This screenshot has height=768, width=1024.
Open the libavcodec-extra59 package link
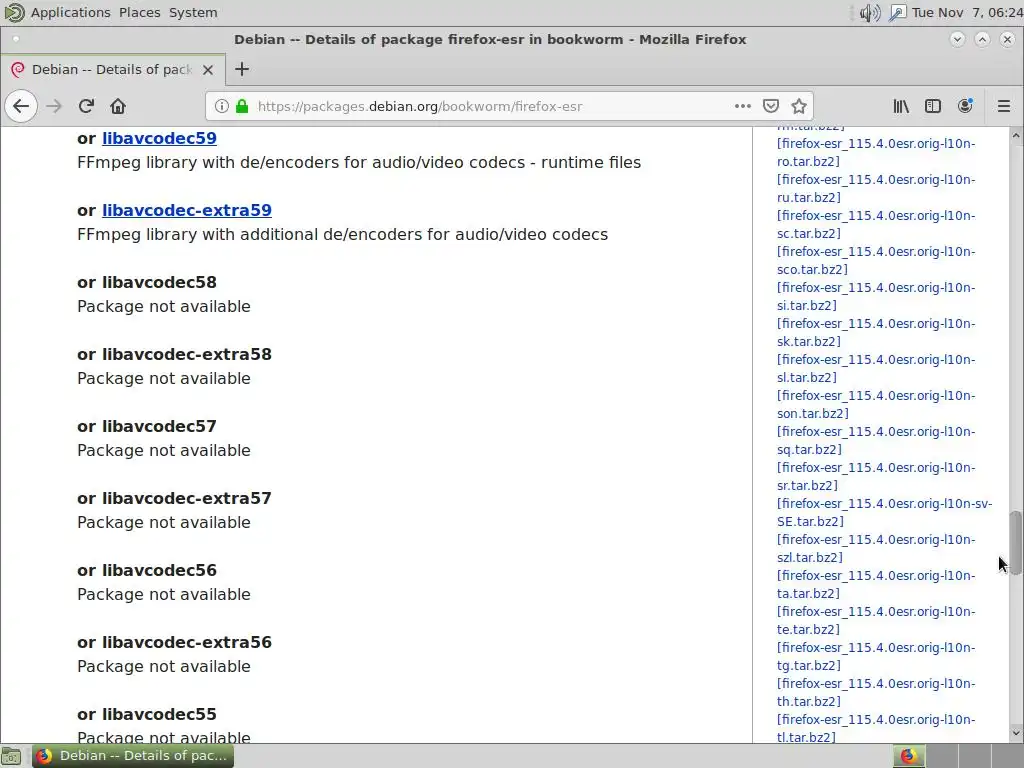pos(187,210)
